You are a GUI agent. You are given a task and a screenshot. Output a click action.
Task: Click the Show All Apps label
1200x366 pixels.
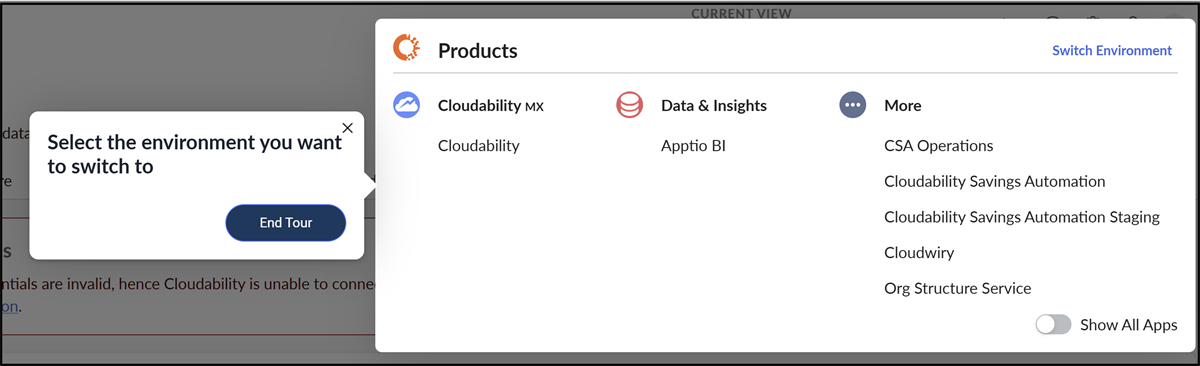tap(1129, 325)
